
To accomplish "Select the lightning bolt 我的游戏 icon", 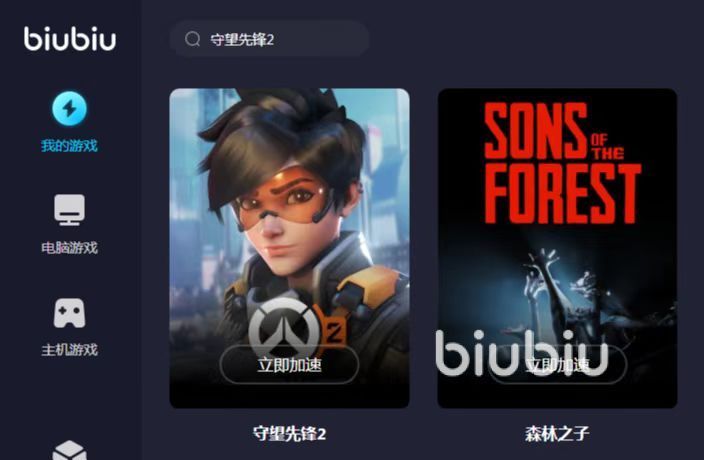I will coord(69,109).
